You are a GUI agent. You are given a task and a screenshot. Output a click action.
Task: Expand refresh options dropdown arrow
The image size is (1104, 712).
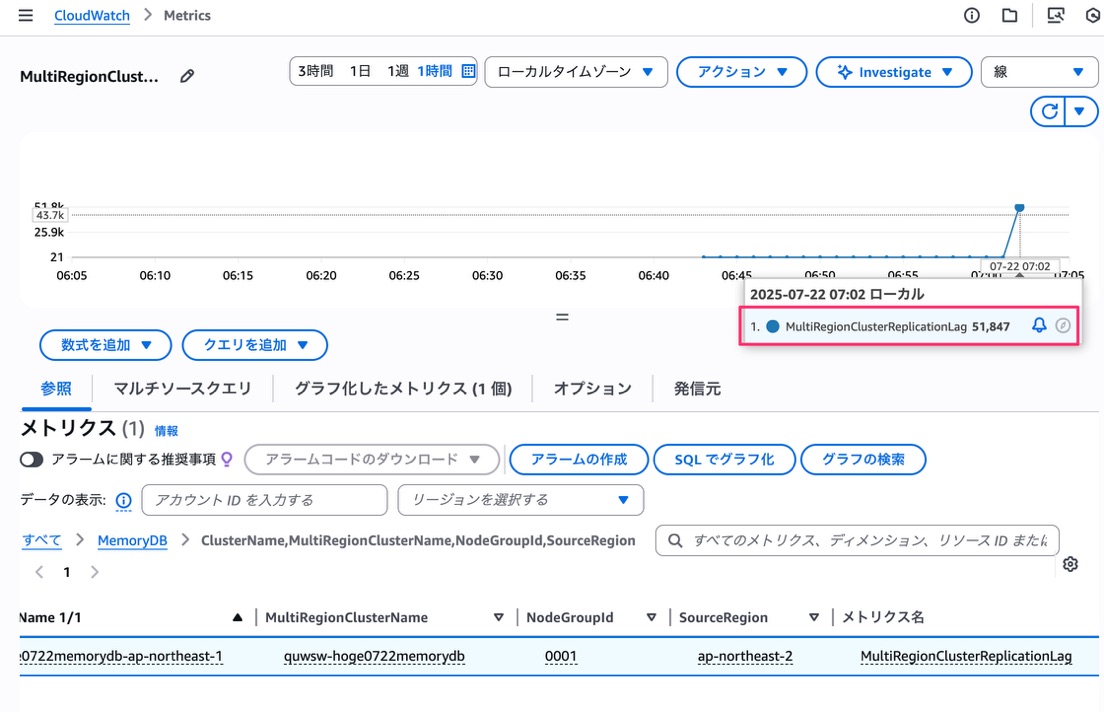[1081, 111]
